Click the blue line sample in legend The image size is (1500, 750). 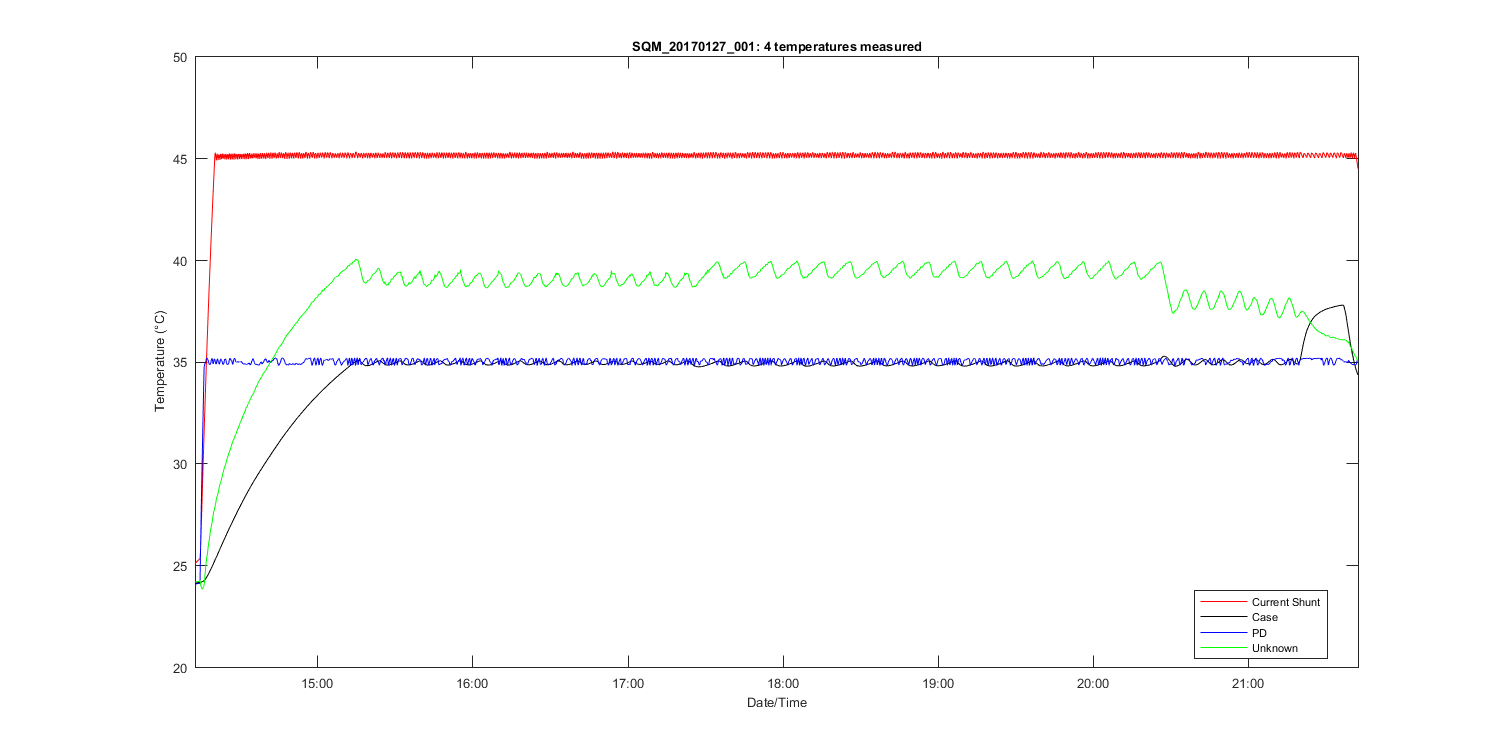1222,633
